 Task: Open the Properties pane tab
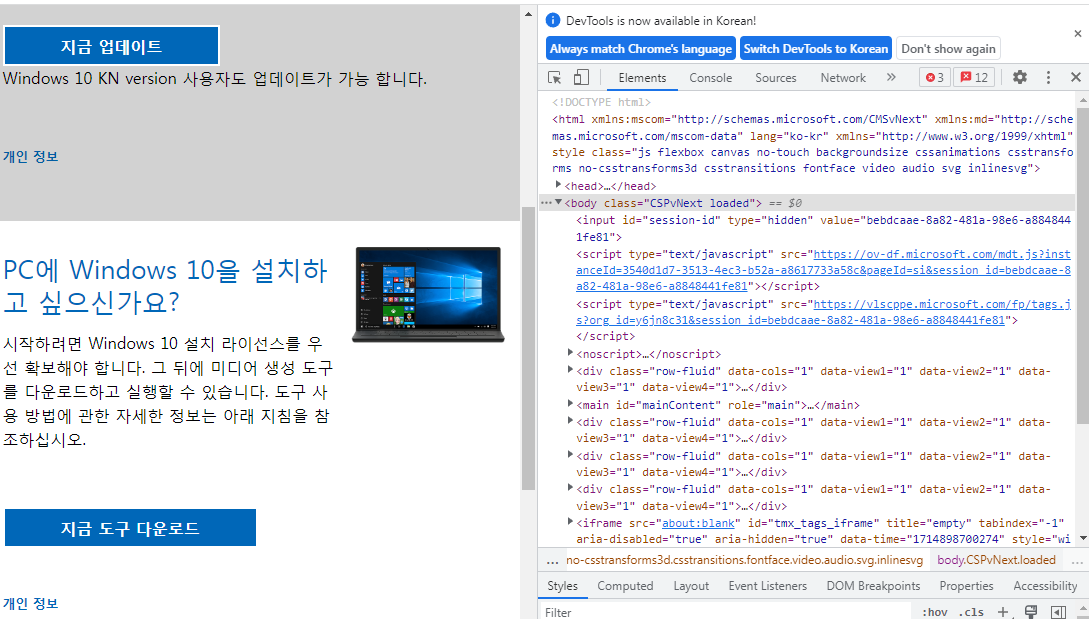point(966,586)
